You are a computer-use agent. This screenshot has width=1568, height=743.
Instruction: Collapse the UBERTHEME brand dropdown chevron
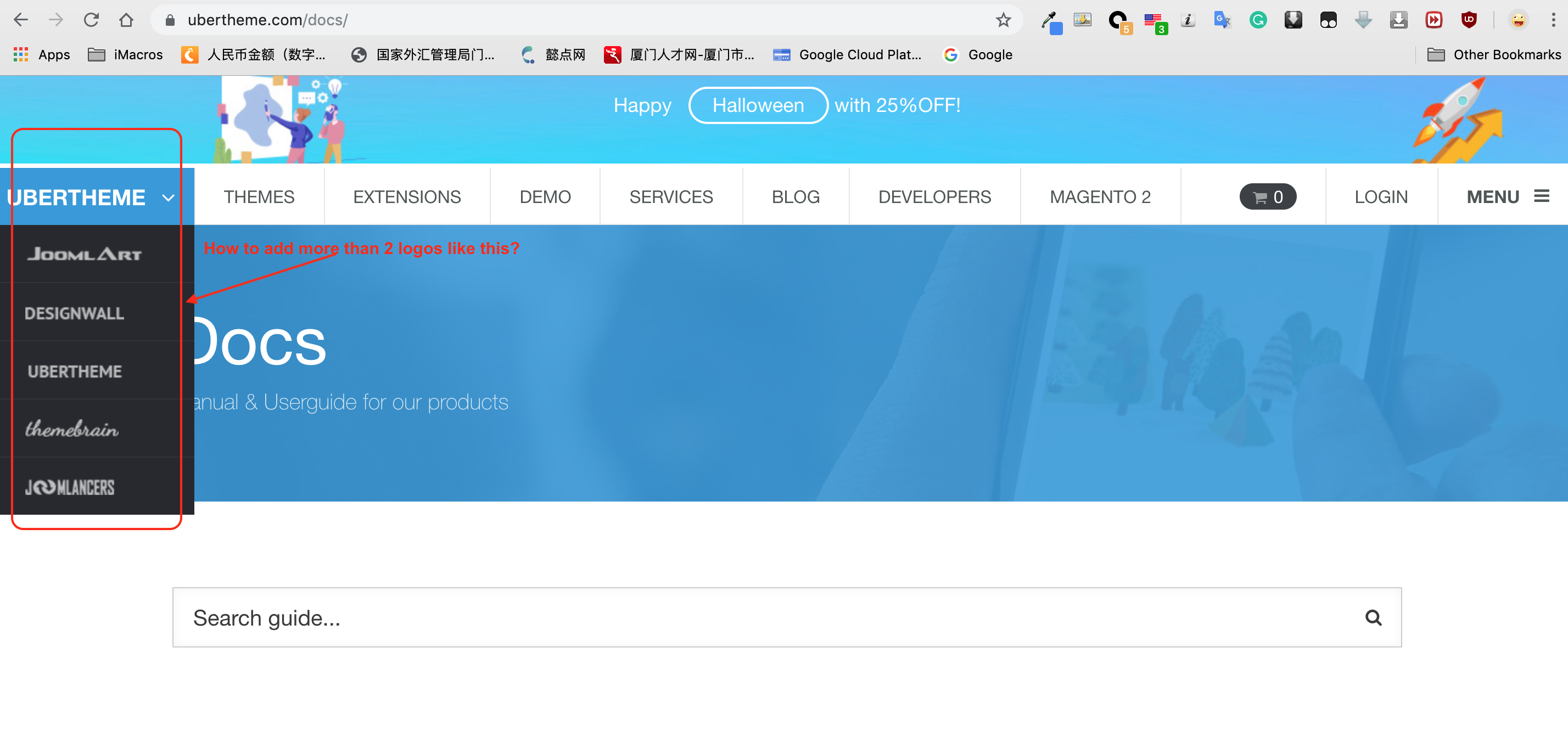(x=169, y=198)
